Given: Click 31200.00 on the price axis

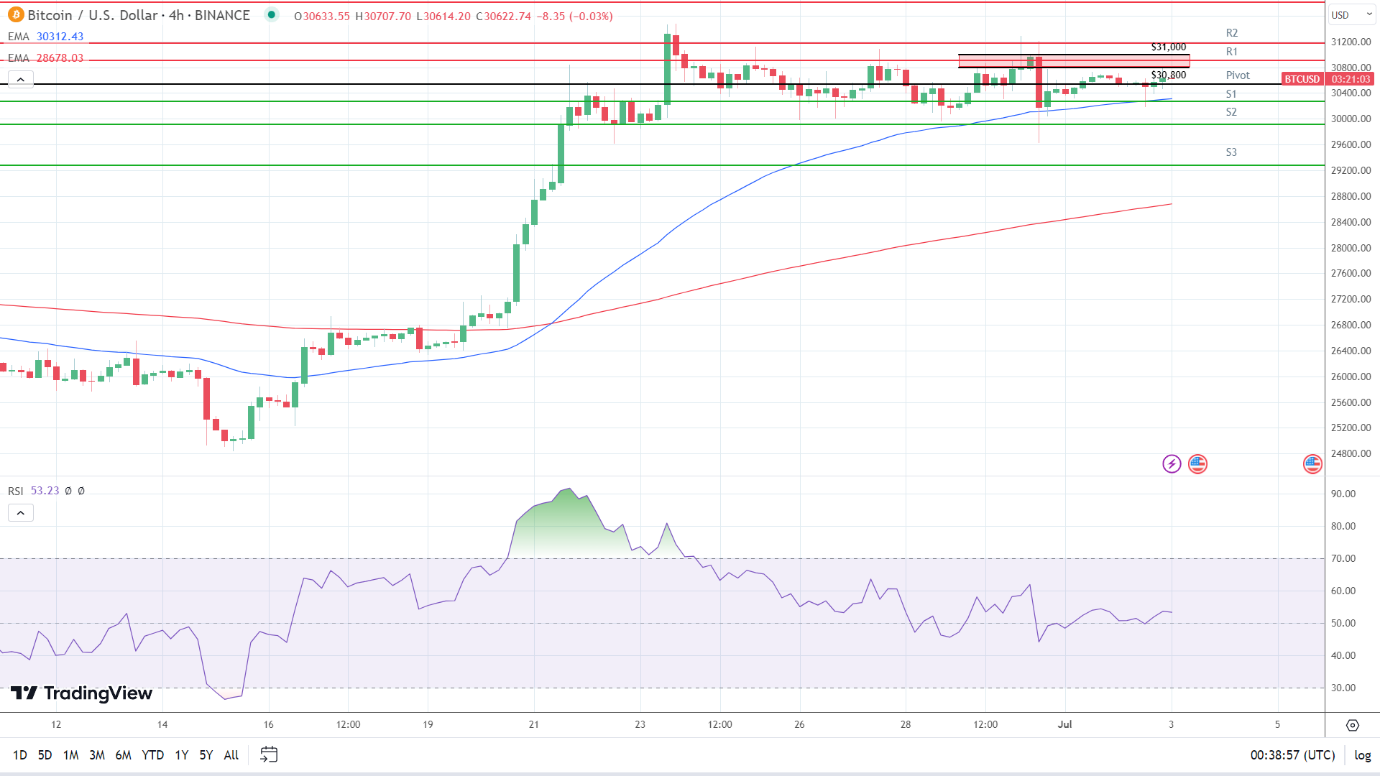Looking at the screenshot, I should 1350,42.
